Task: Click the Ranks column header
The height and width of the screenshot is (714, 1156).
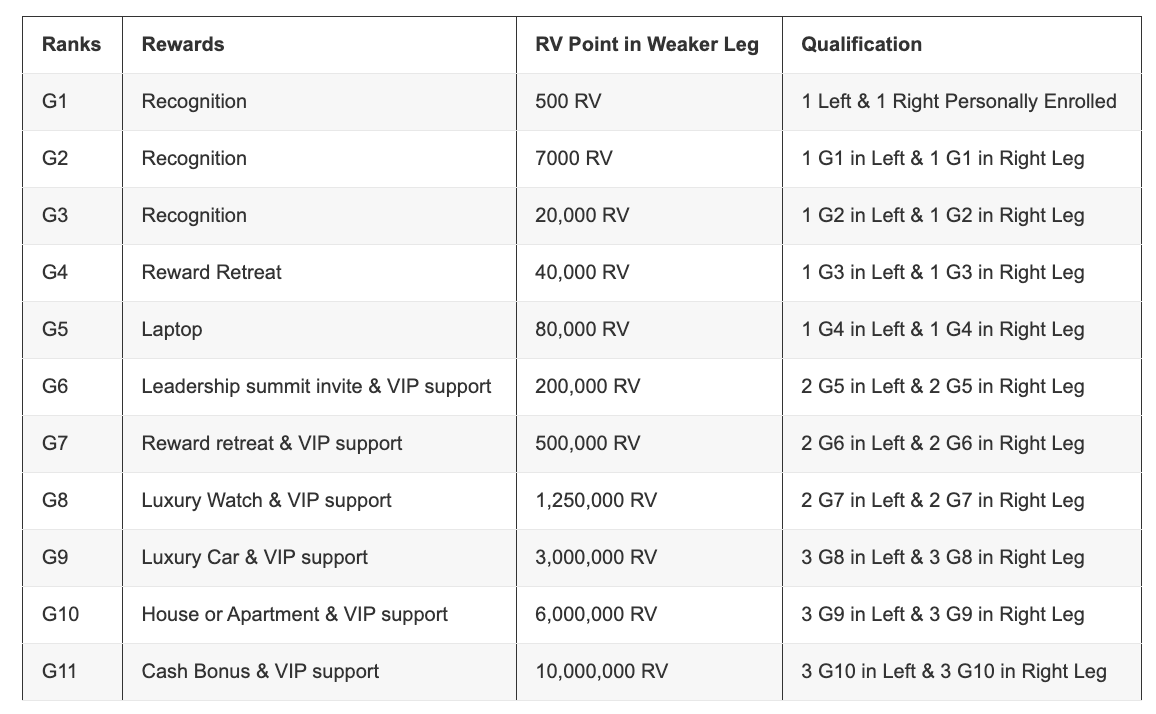Action: click(x=71, y=44)
